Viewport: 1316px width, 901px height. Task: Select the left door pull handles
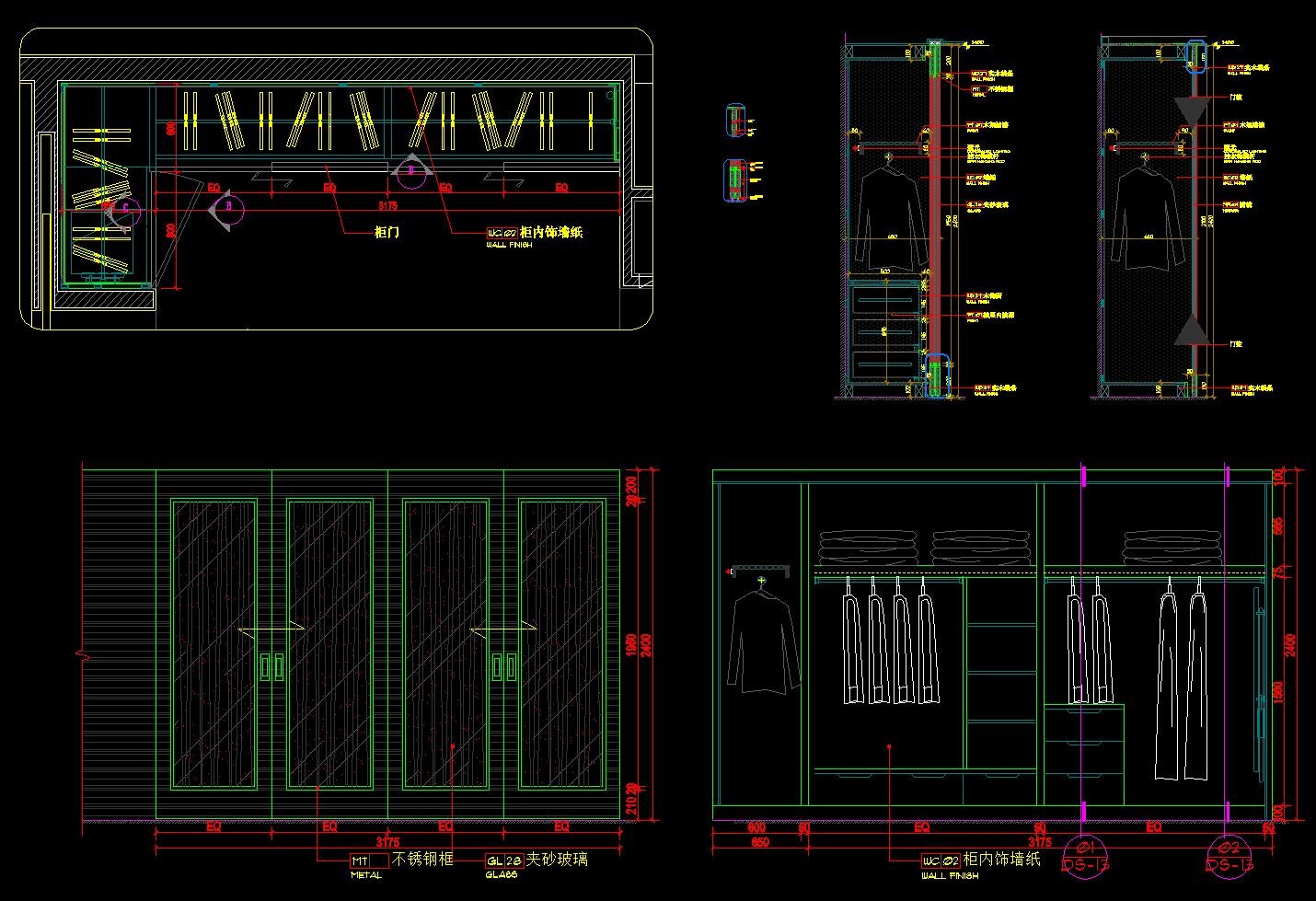click(x=272, y=667)
